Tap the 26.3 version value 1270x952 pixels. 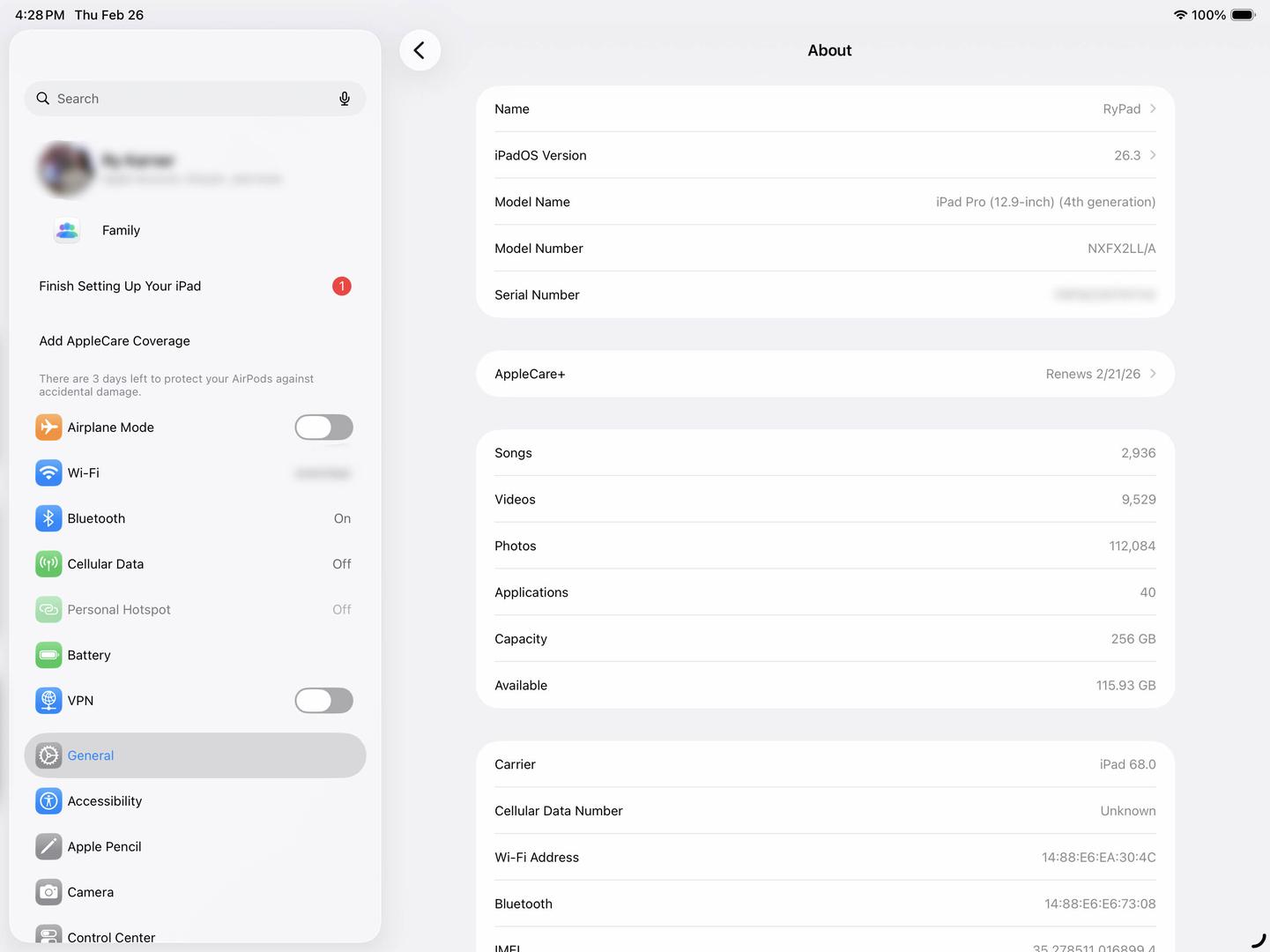point(1127,155)
